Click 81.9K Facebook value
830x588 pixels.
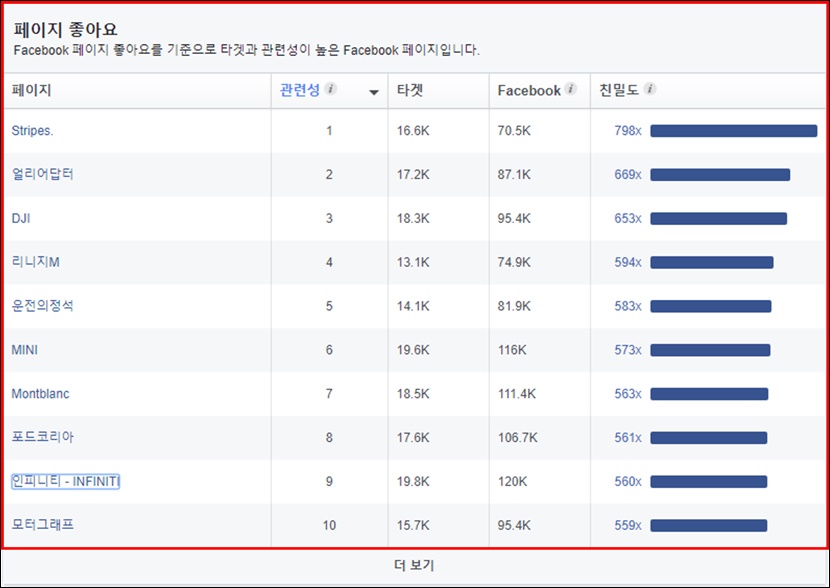point(514,306)
